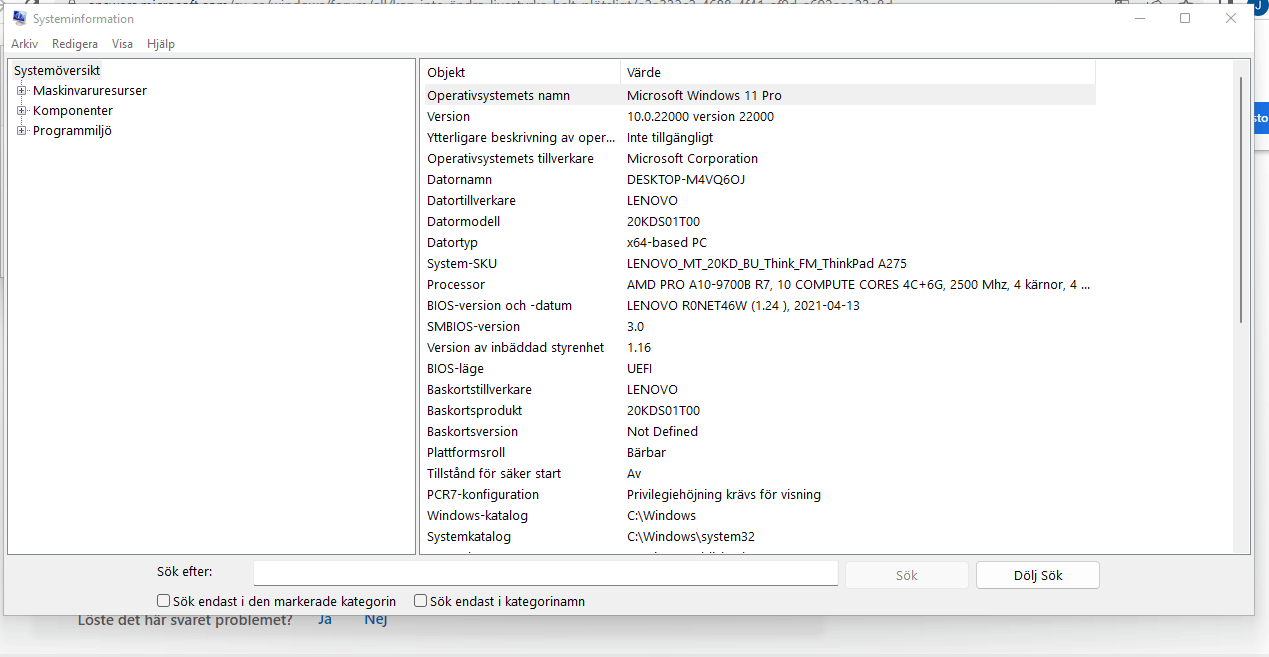Select the Baskortsversion row
Screen dimensions: 1269x657
[x=758, y=431]
